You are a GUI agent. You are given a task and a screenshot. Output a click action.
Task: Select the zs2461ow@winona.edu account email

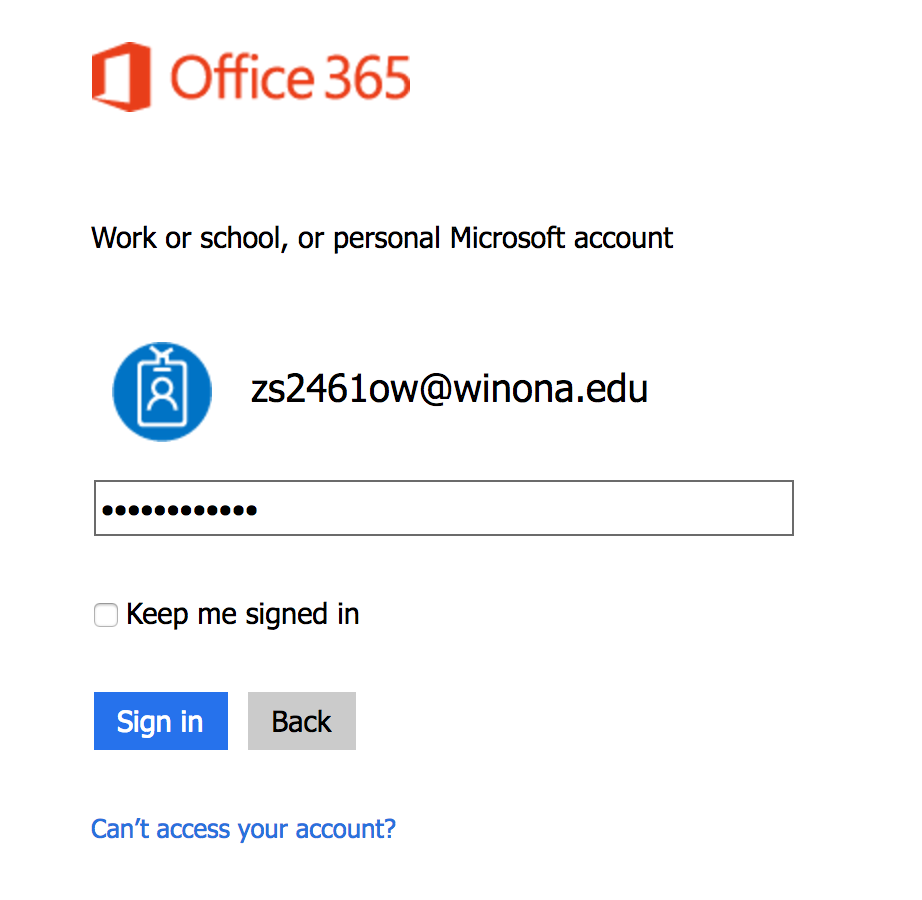click(449, 388)
